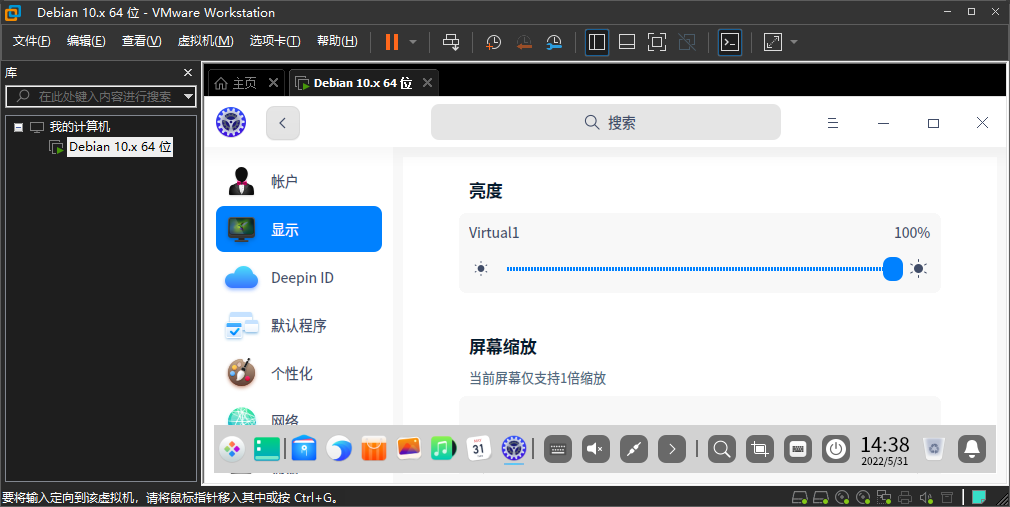Click the back arrow in Control Center

tap(283, 123)
